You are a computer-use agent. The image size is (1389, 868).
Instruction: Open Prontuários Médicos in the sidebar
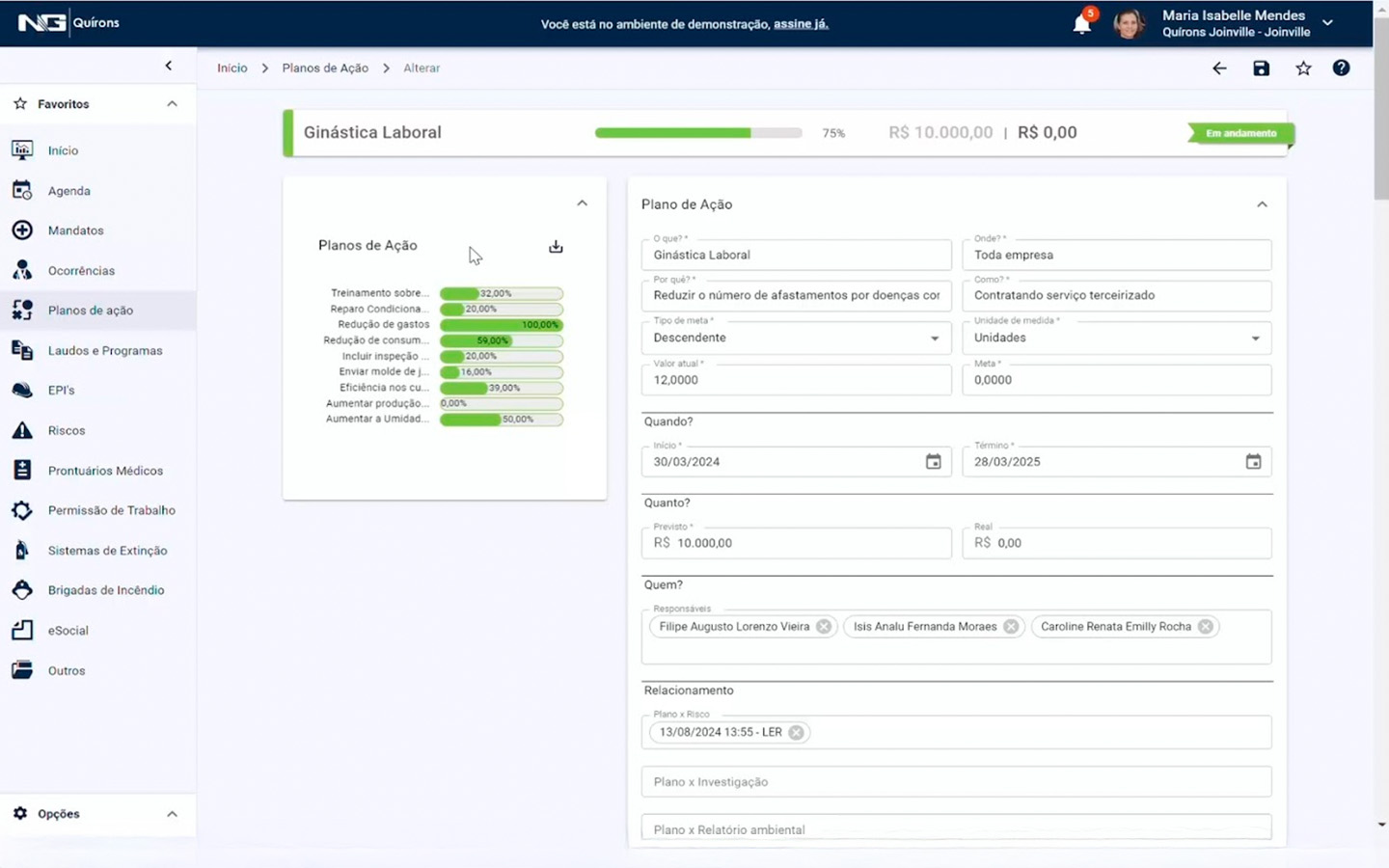[105, 471]
